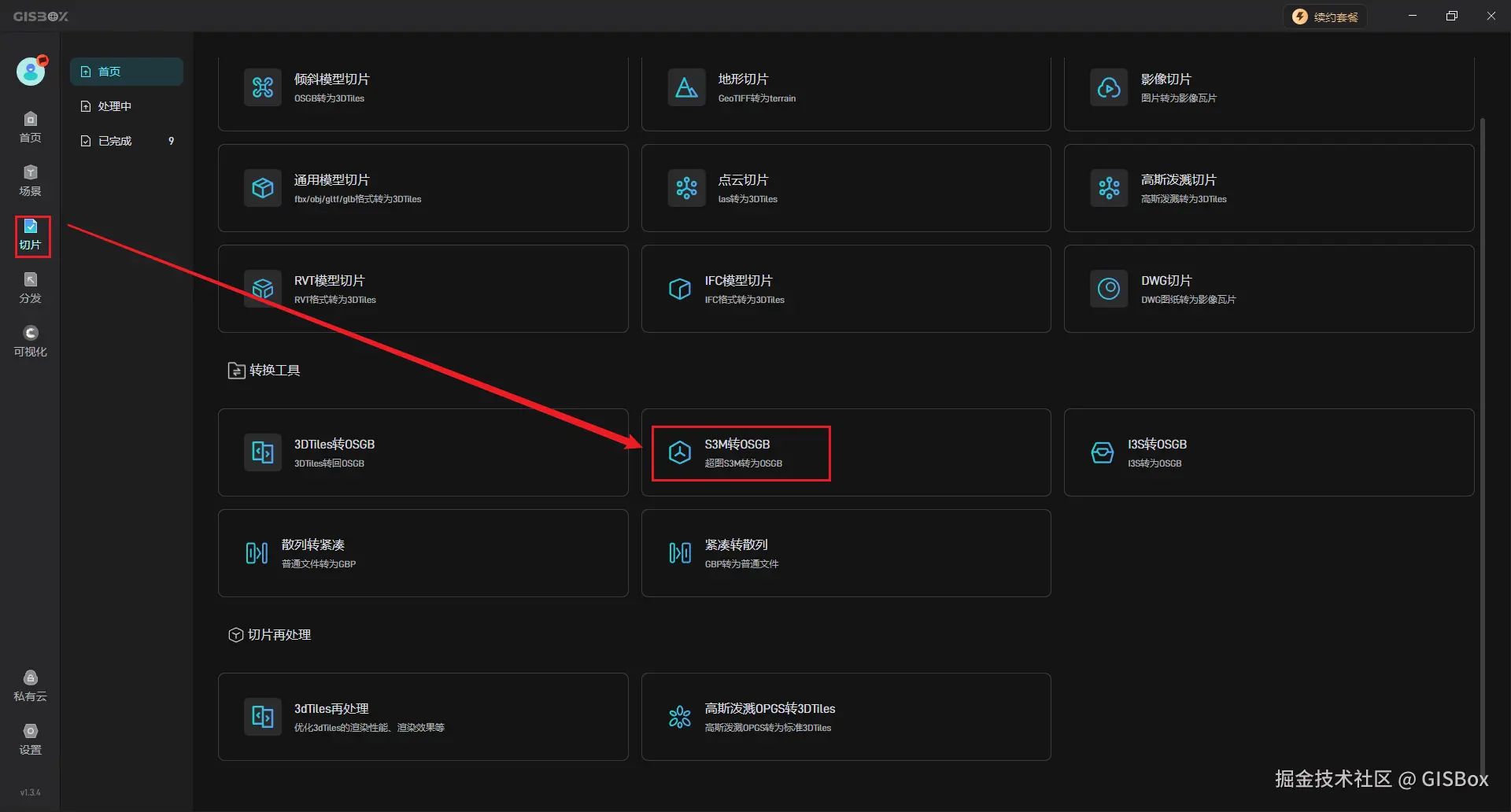Image resolution: width=1511 pixels, height=812 pixels.
Task: Click text '超图S3M转为OSGB'
Action: coord(744,463)
